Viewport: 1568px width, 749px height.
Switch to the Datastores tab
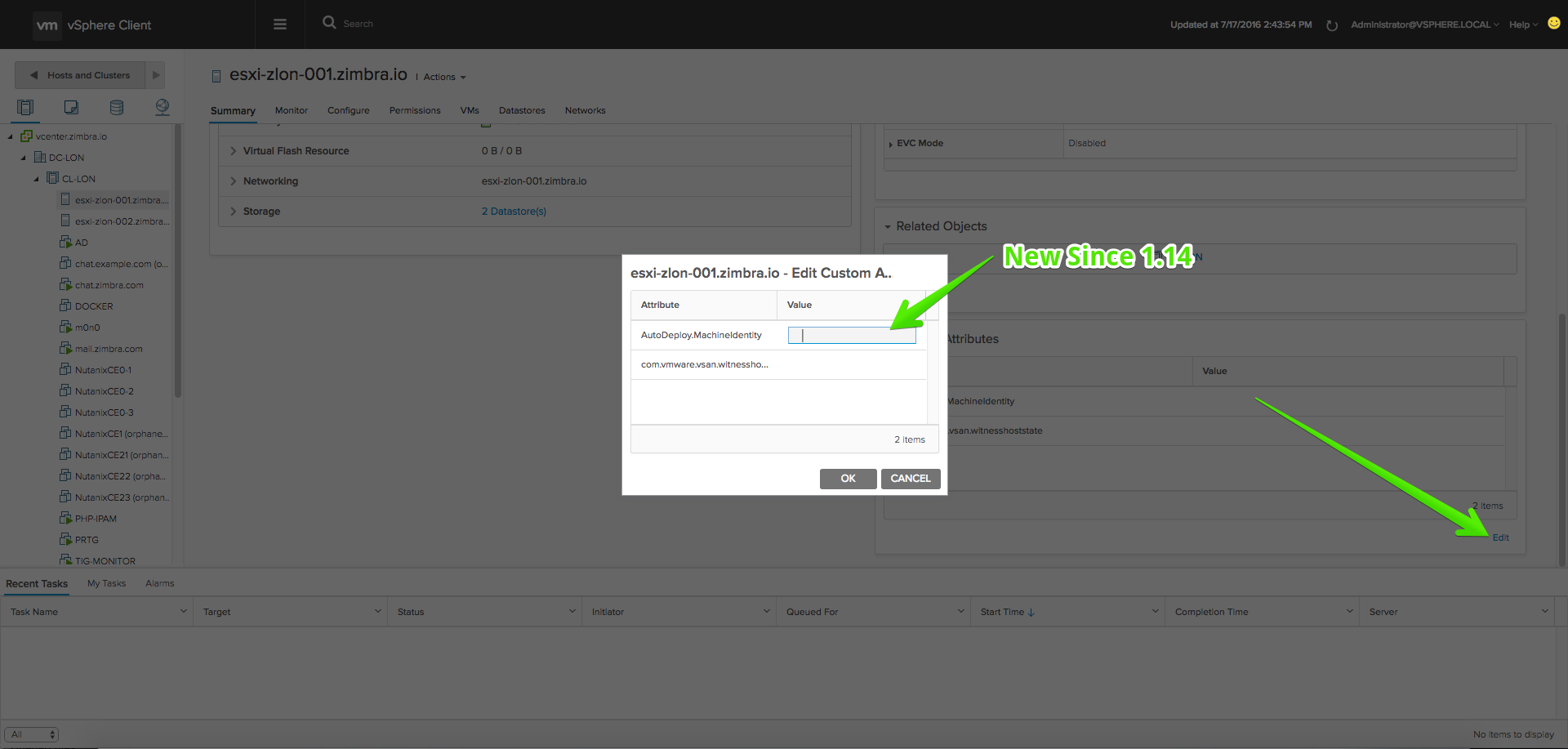(x=522, y=110)
